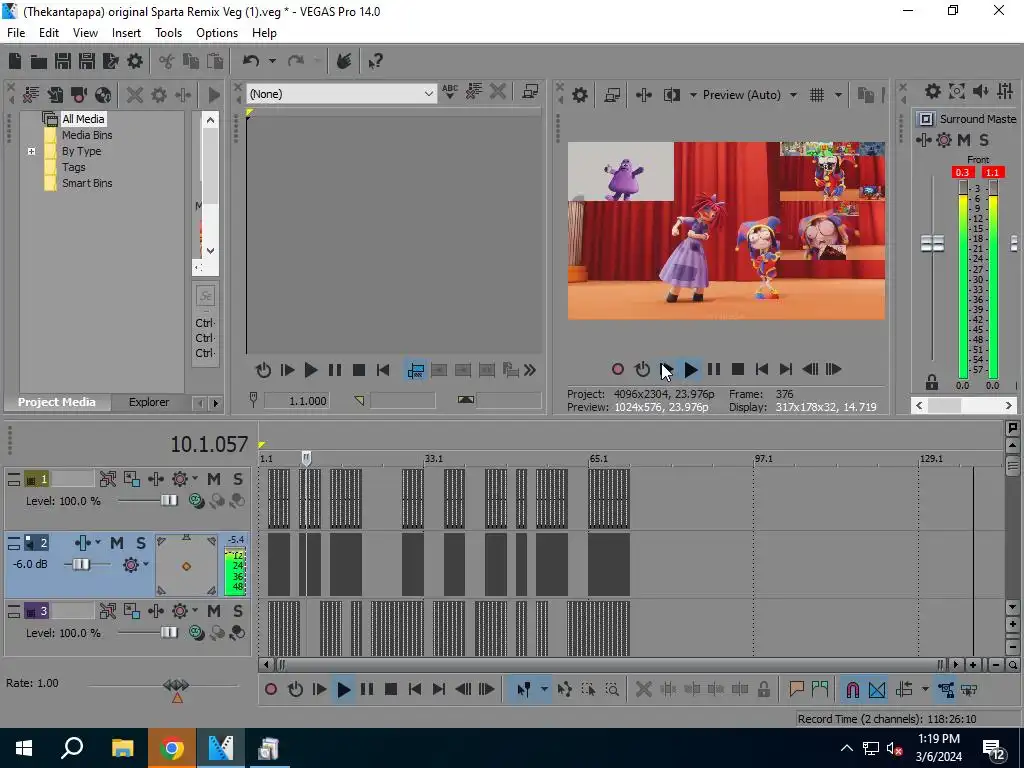Image resolution: width=1024 pixels, height=768 pixels.
Task: Select the Zoom Edit tool magnifier icon
Action: (613, 689)
